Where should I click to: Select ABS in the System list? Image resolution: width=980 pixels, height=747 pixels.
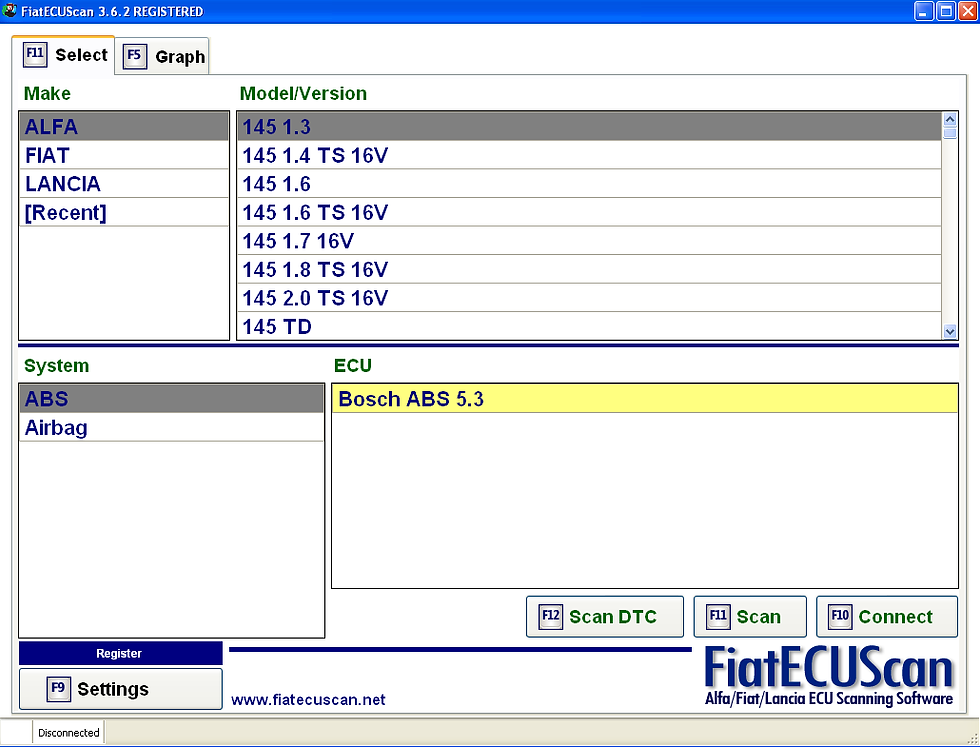[x=172, y=399]
